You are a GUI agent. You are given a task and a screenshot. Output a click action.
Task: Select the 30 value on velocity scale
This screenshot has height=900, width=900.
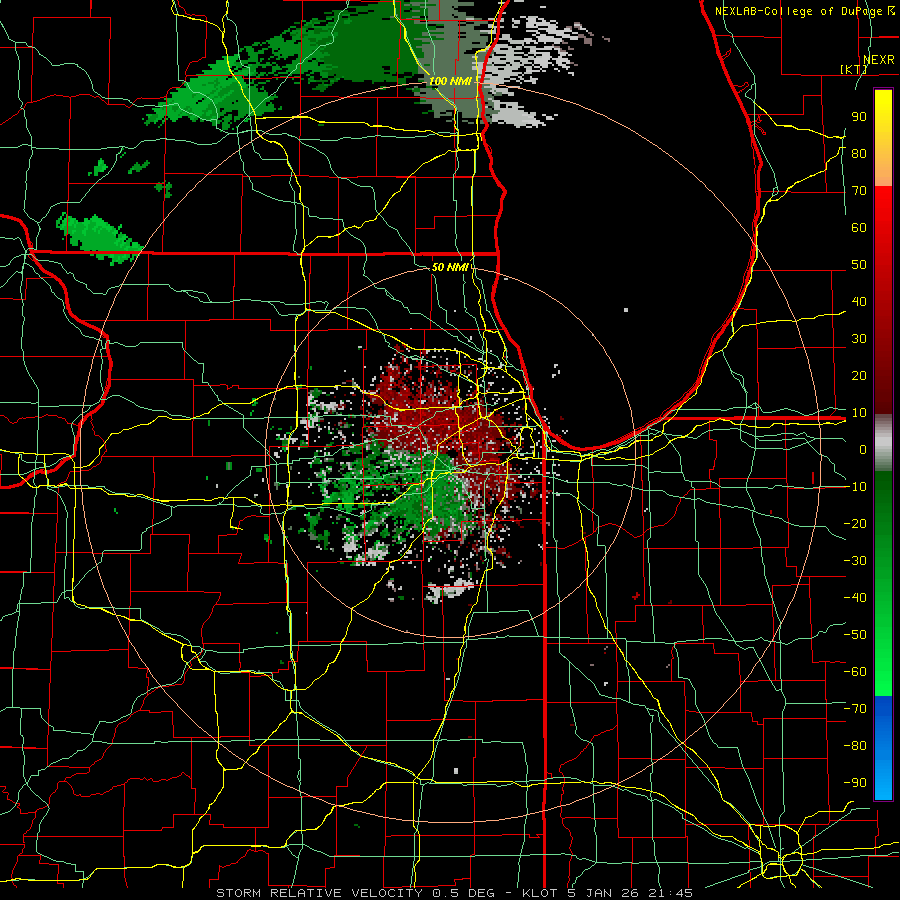click(859, 339)
